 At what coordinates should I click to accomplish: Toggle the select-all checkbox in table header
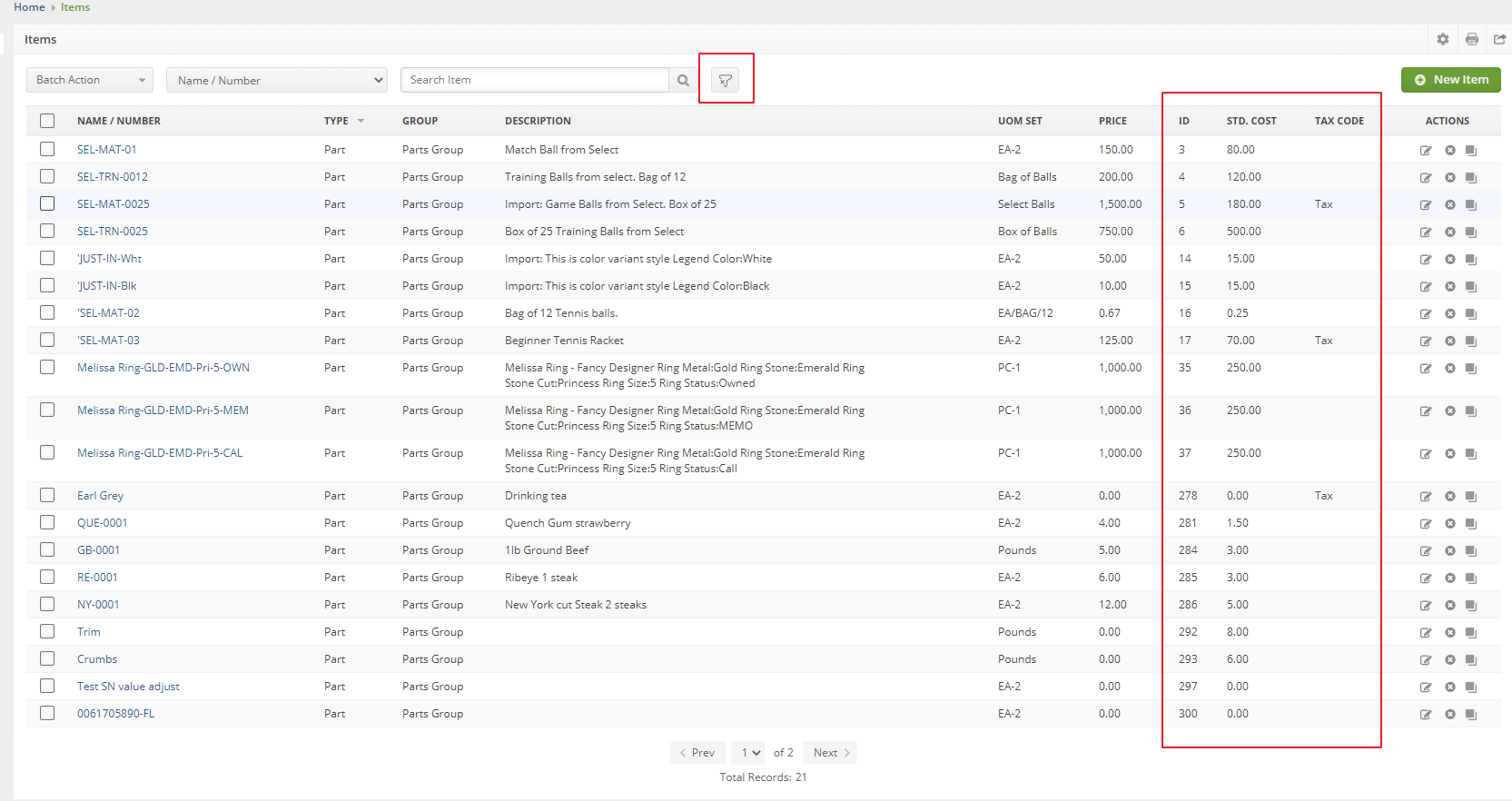tap(47, 121)
